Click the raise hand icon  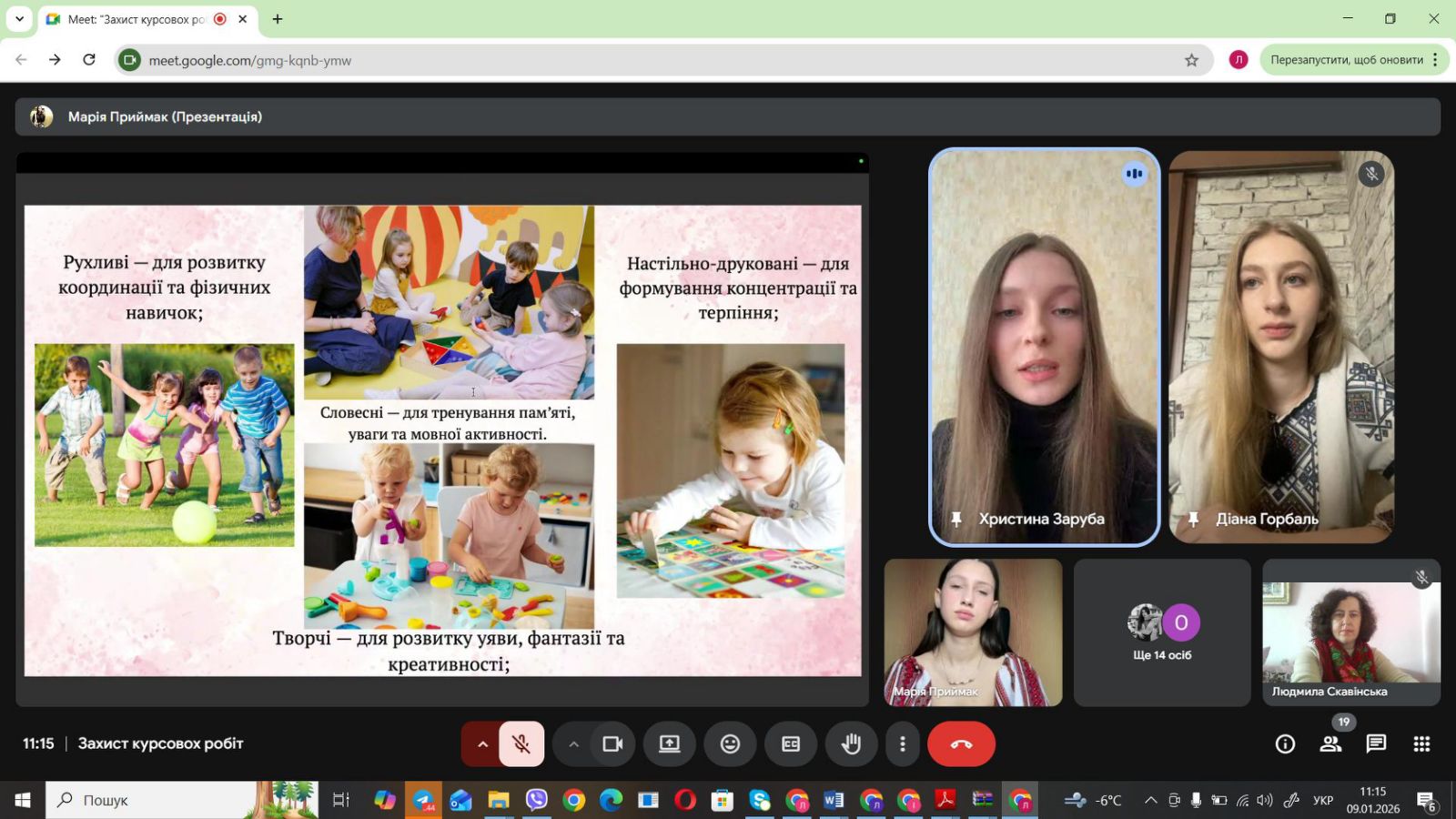pos(851,744)
